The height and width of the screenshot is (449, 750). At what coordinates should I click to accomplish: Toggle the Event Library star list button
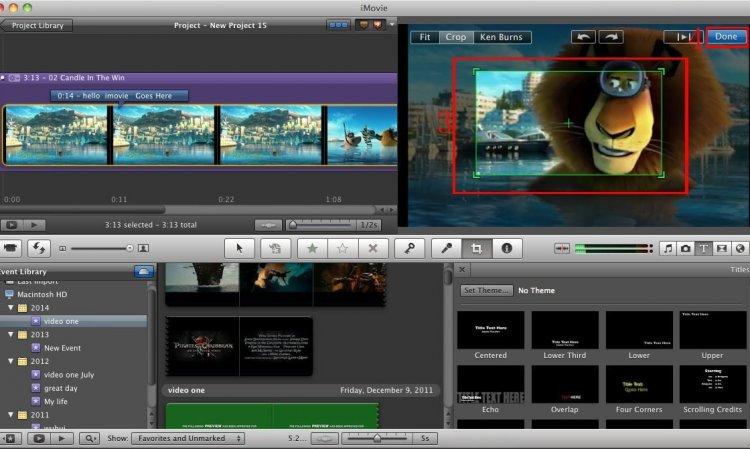click(x=11, y=438)
